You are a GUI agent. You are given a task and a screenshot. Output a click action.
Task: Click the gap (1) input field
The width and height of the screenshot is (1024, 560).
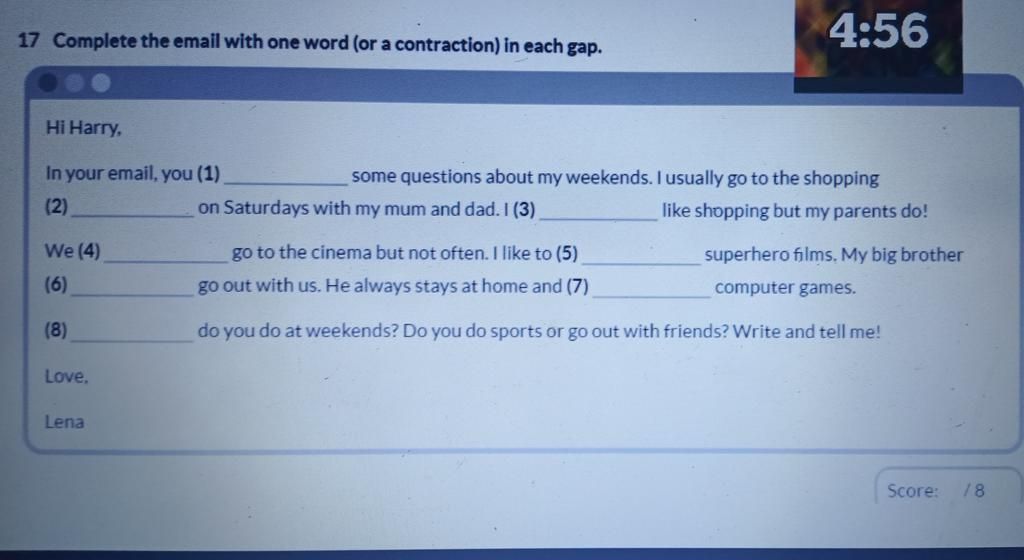click(x=285, y=176)
